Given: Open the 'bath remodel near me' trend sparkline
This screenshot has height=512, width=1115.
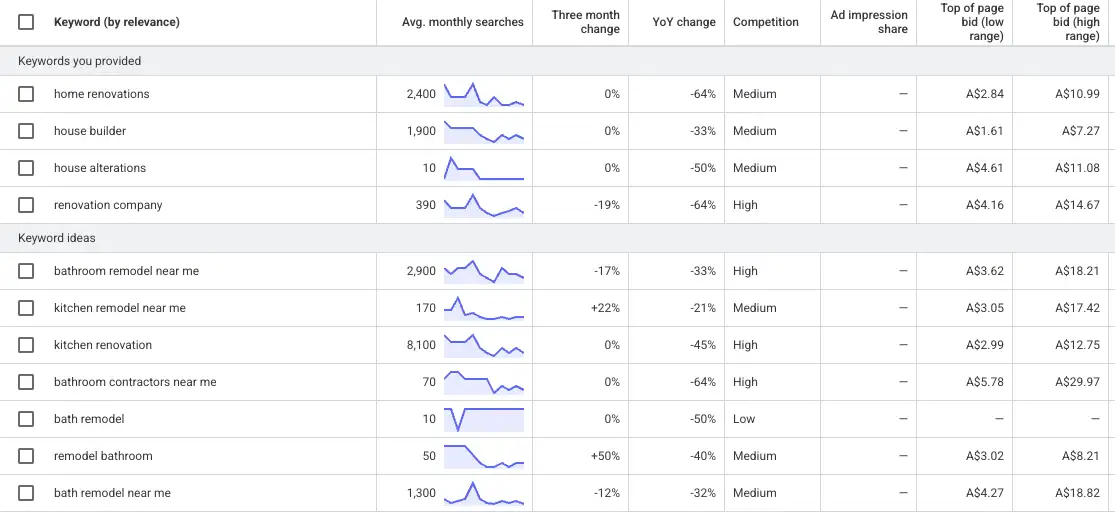Looking at the screenshot, I should click(484, 493).
